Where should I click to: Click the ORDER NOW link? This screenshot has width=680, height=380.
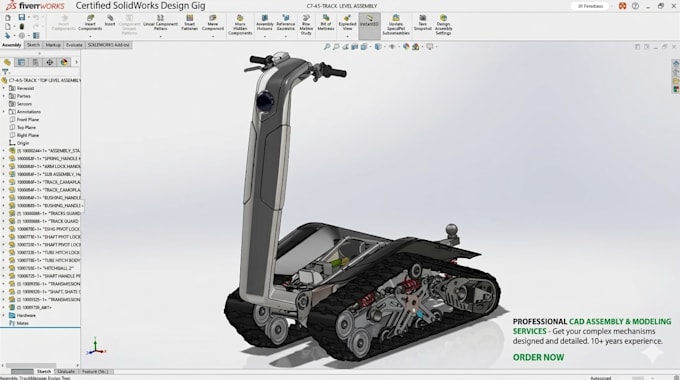coord(538,357)
